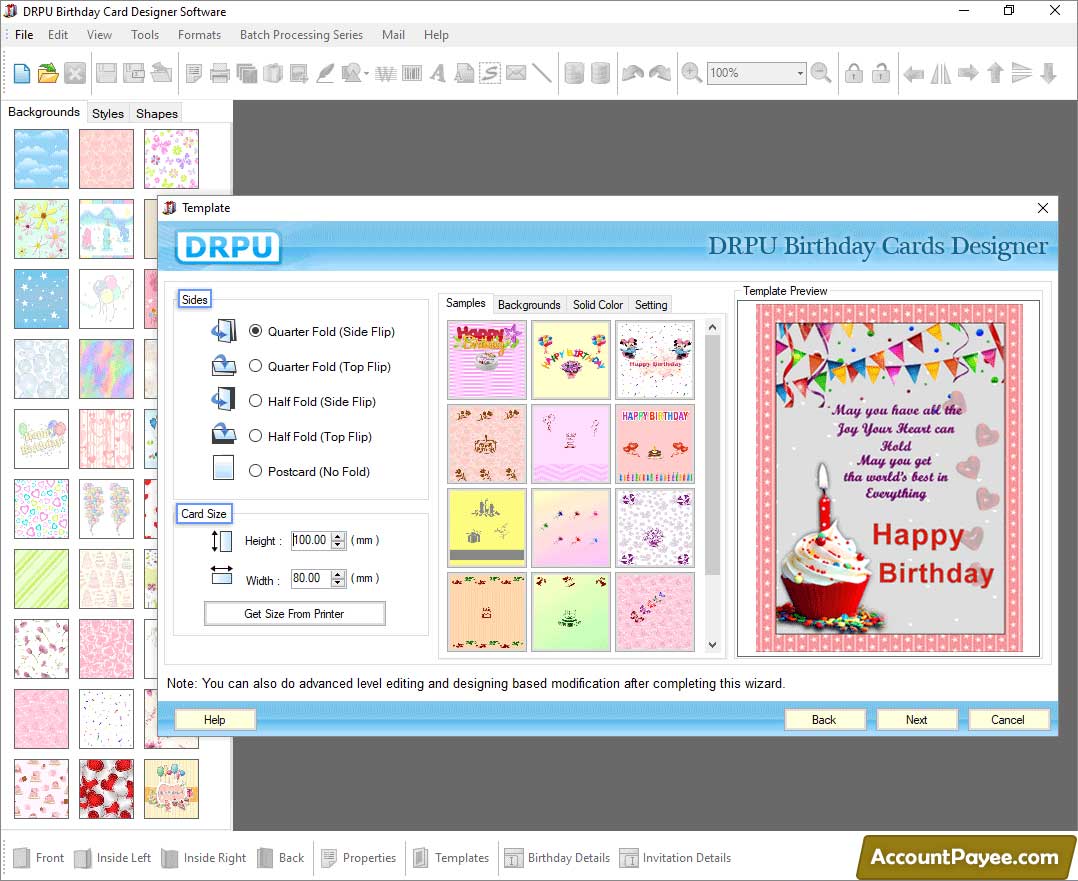Click the Width input field showing 80.00
This screenshot has height=881, width=1078.
pos(310,578)
